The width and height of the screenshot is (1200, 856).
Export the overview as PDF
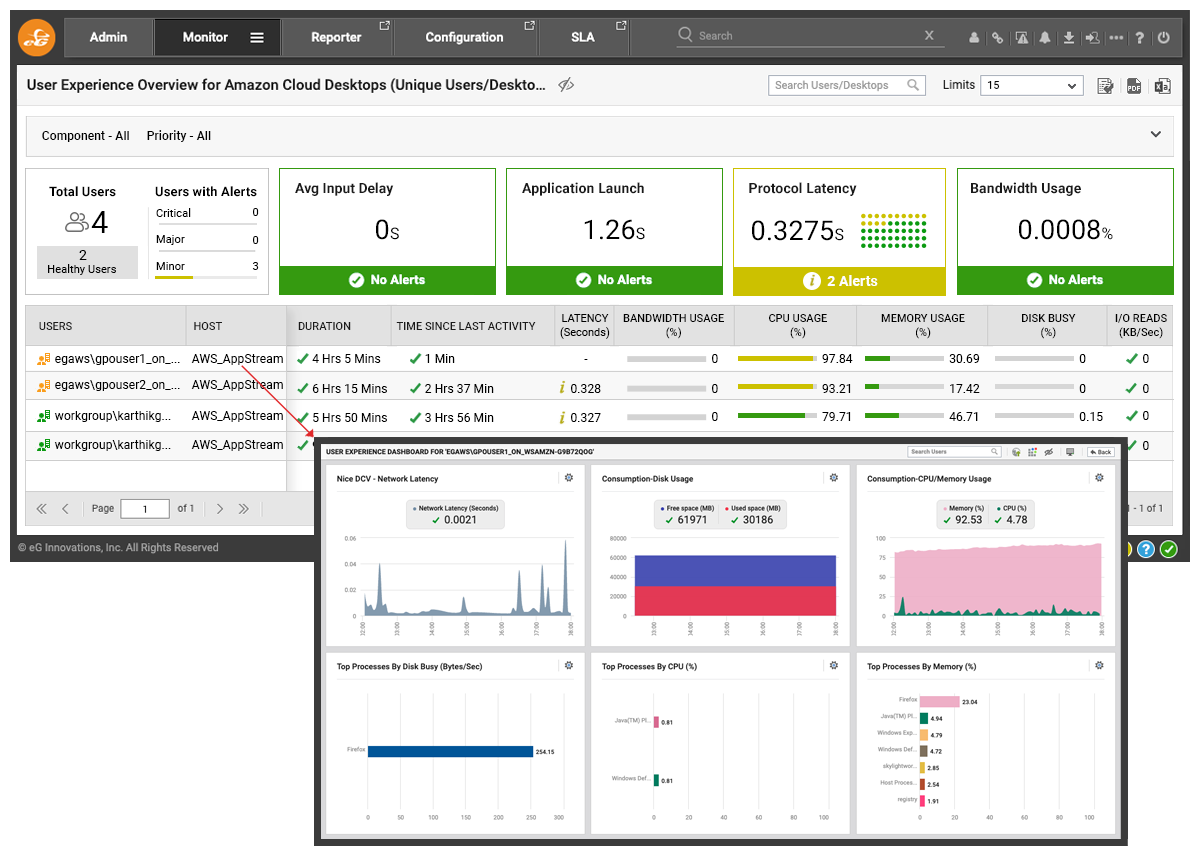coord(1134,86)
